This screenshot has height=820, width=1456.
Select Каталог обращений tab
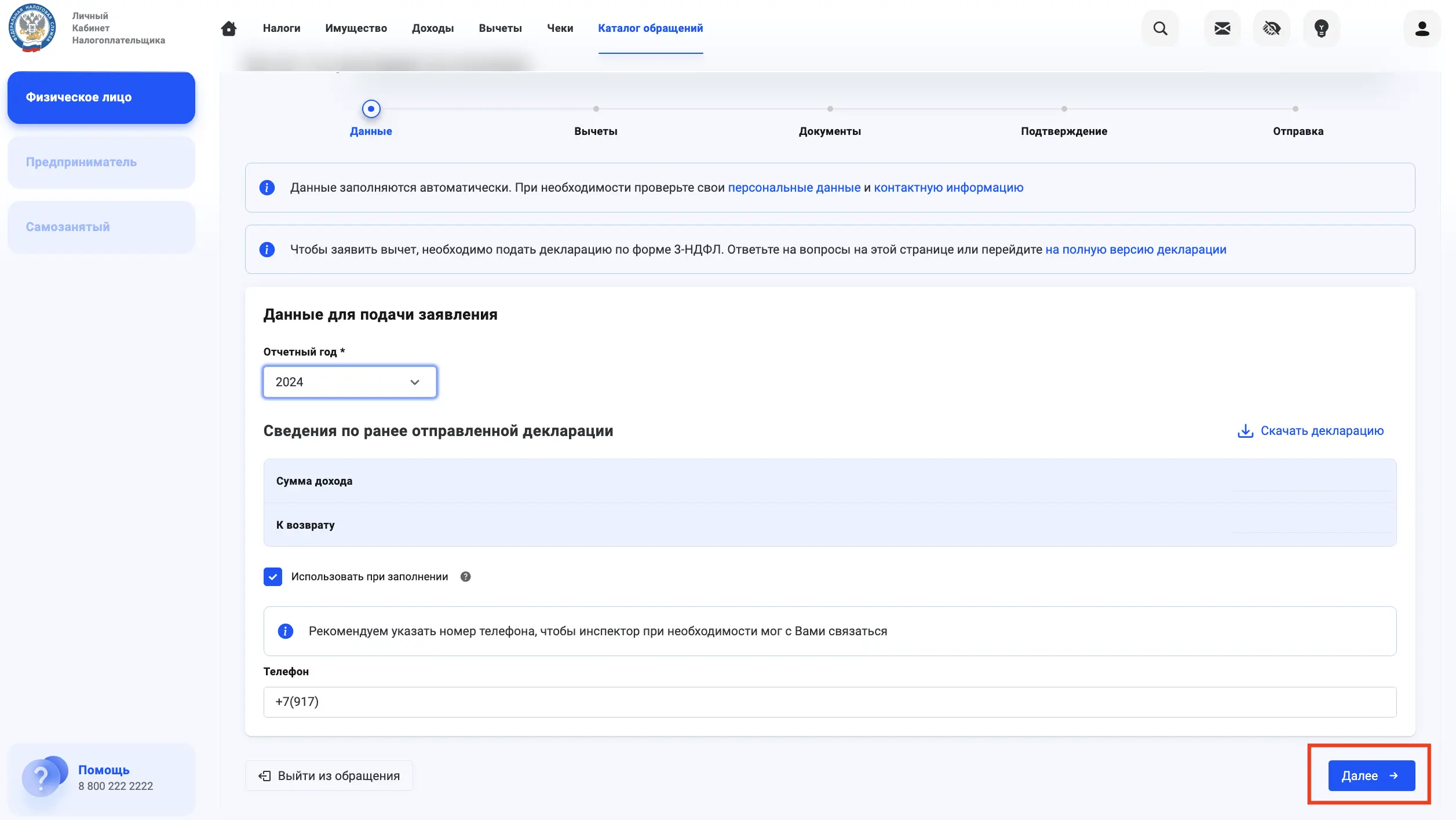point(650,28)
